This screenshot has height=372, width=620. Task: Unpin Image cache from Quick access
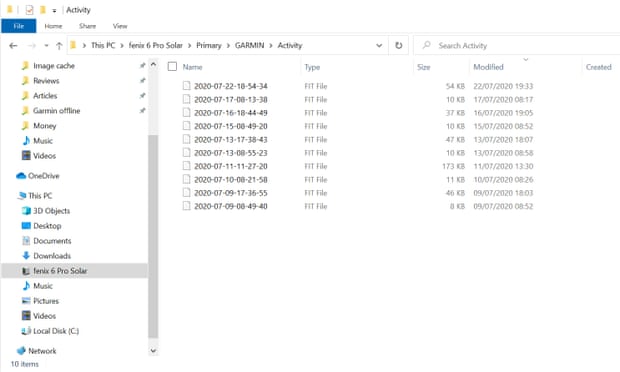(142, 65)
